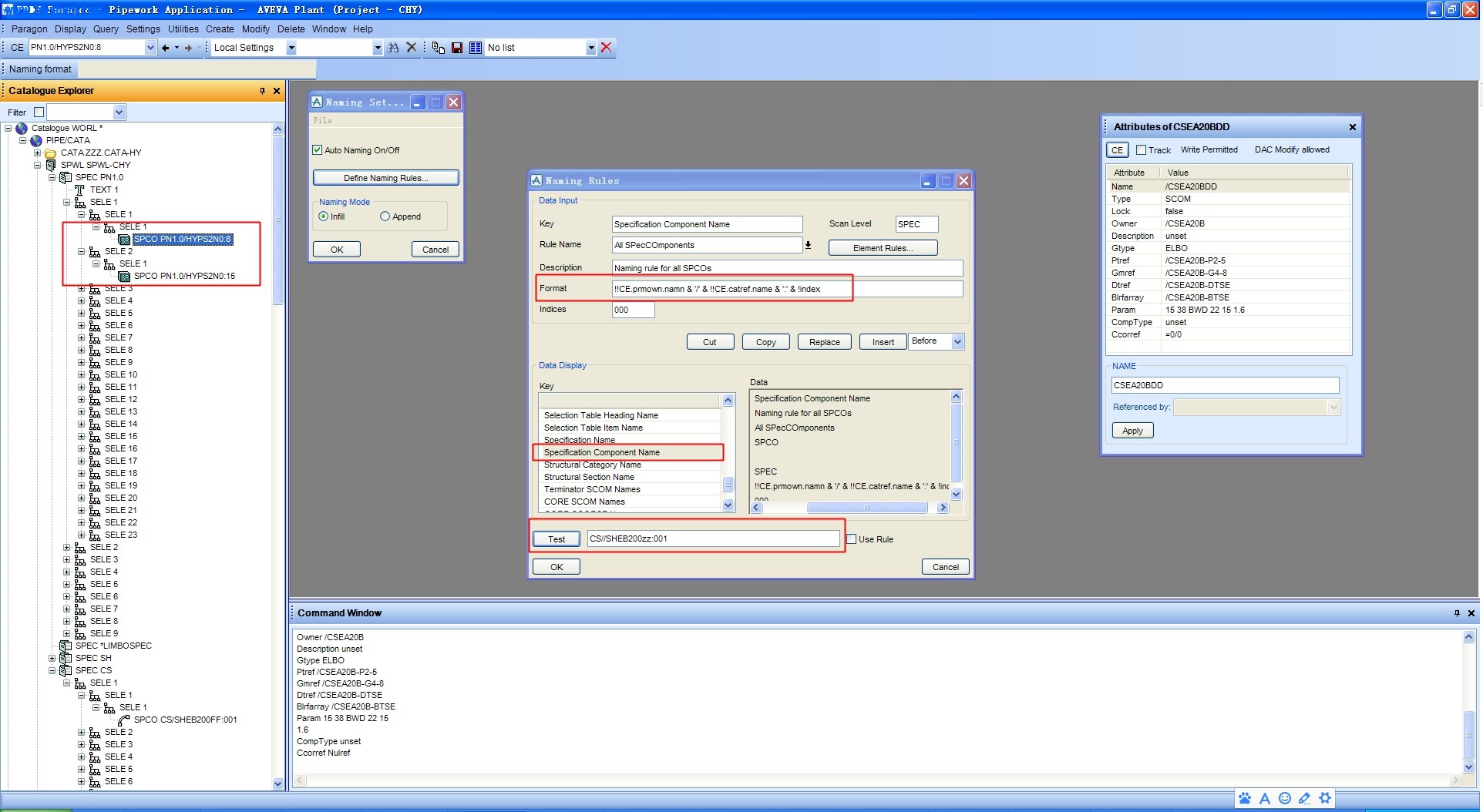Click the CE button in Attributes panel
This screenshot has width=1483, height=812.
click(x=1117, y=150)
